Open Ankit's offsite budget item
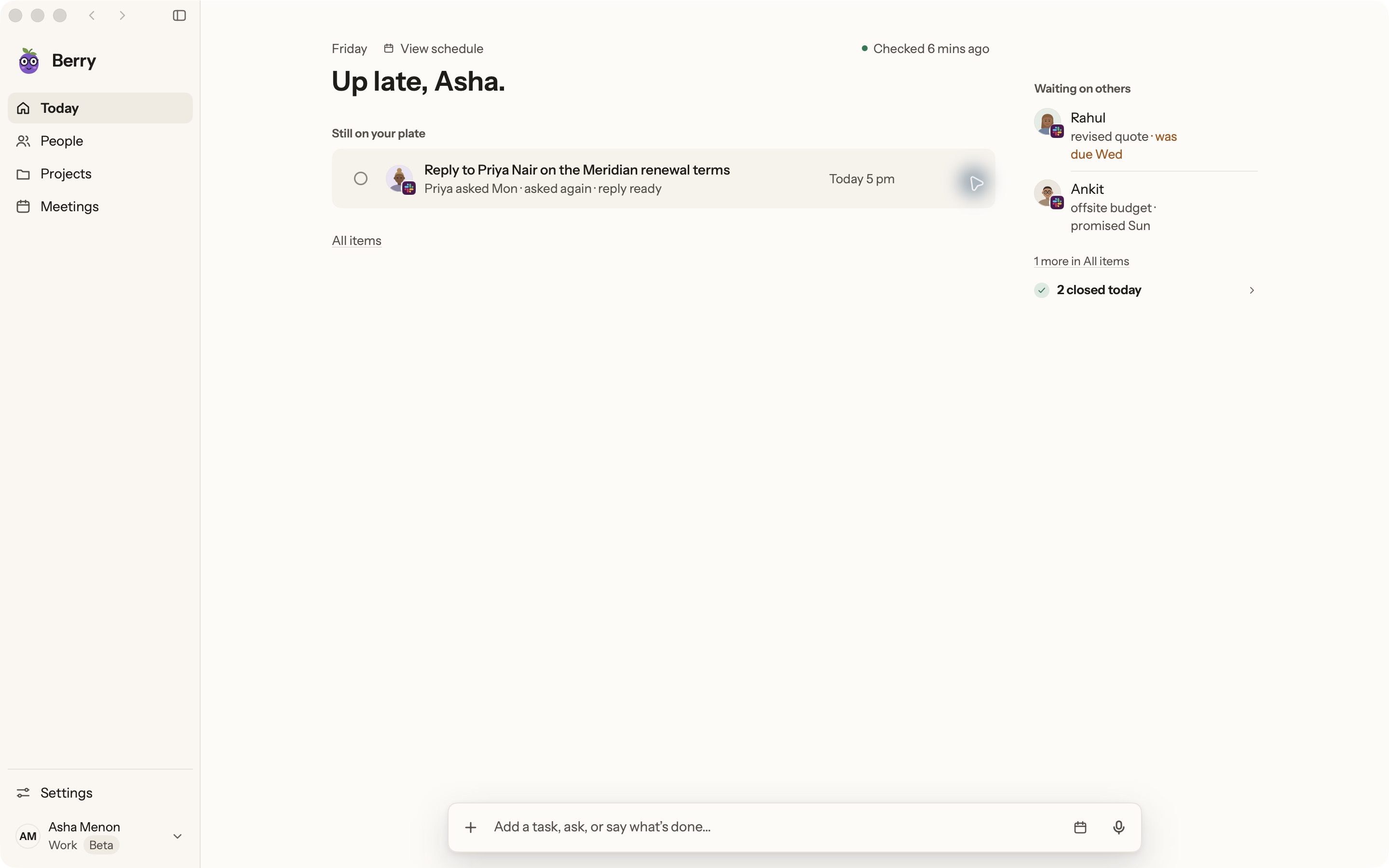Screen dimensions: 1389x868 coord(1145,207)
